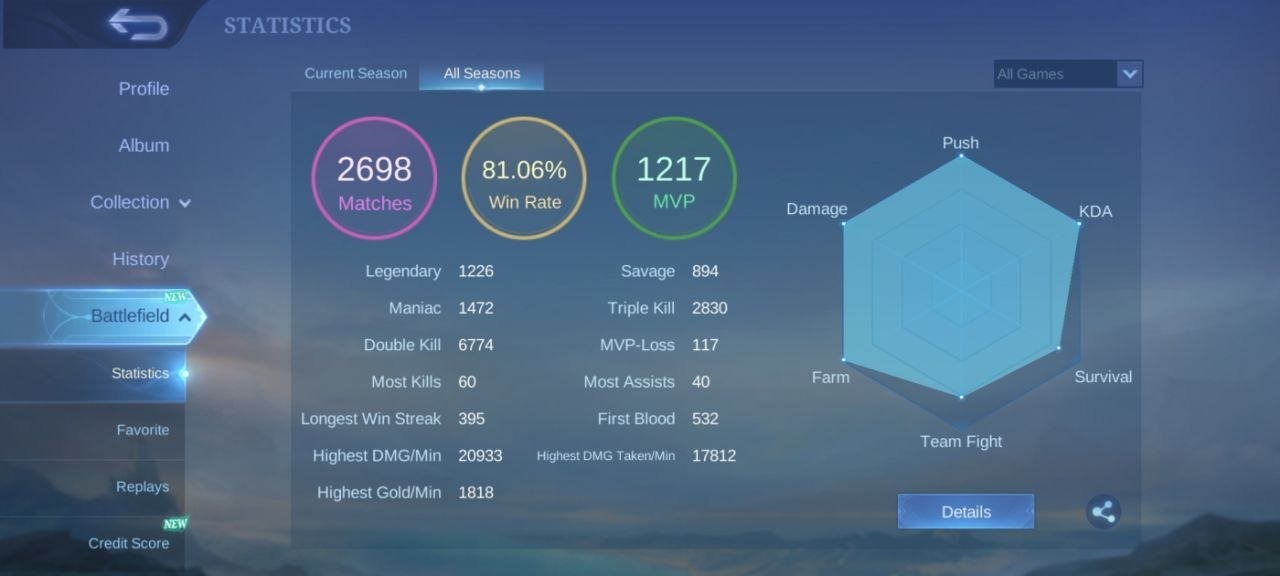This screenshot has width=1280, height=576.
Task: Select the All Seasons tab
Action: (x=482, y=73)
